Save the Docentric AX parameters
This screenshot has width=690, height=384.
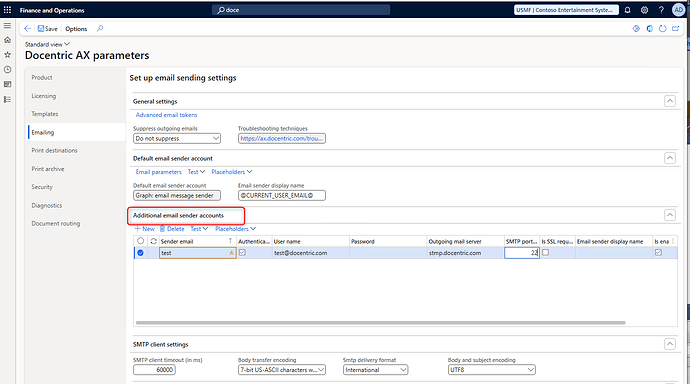(x=48, y=29)
